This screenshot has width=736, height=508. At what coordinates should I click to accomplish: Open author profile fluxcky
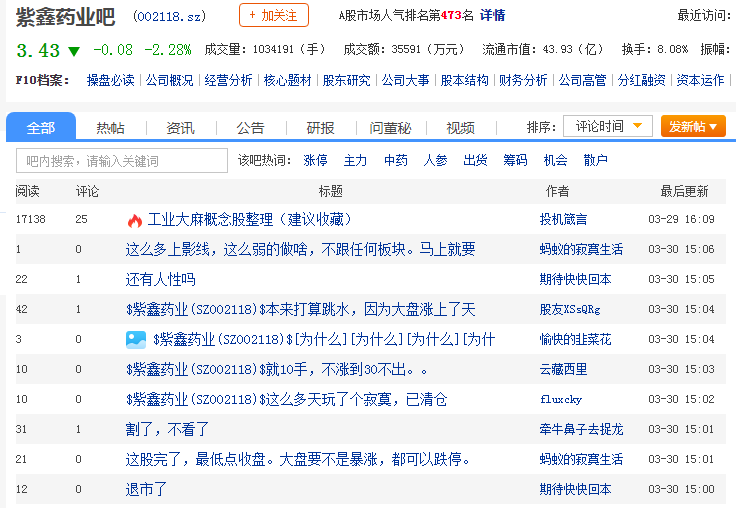[x=561, y=400]
